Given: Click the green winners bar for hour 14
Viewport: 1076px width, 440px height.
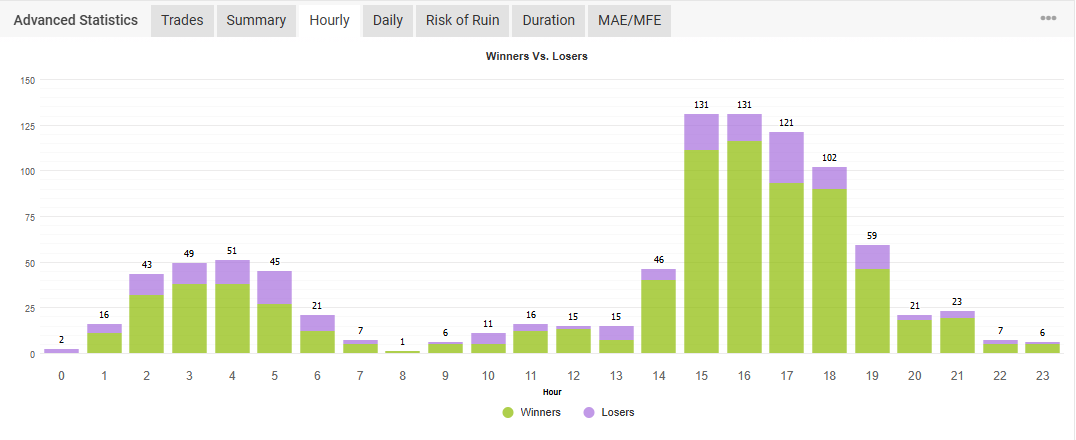Looking at the screenshot, I should coord(659,316).
